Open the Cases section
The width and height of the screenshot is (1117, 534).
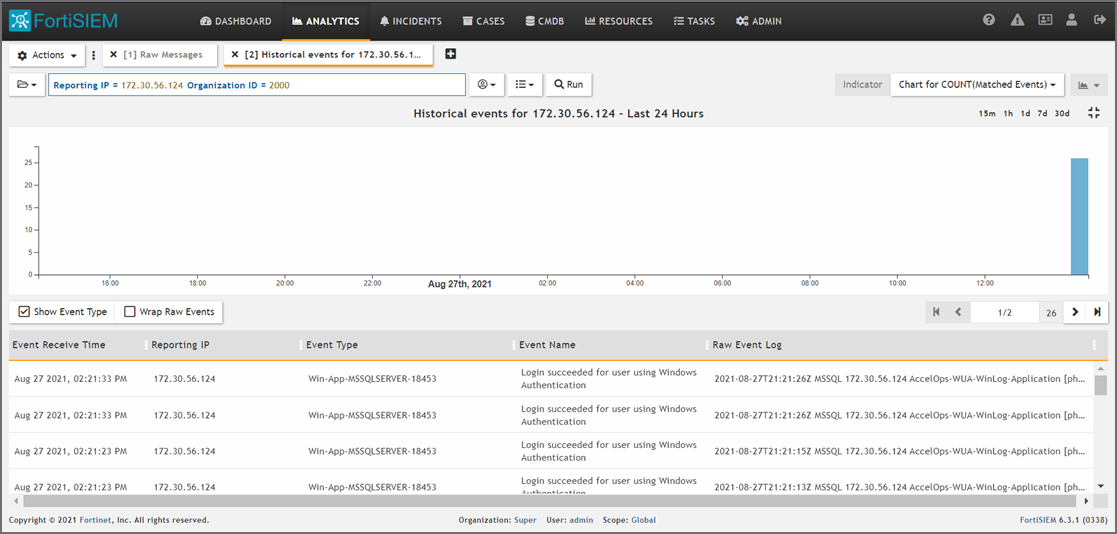pyautogui.click(x=484, y=21)
